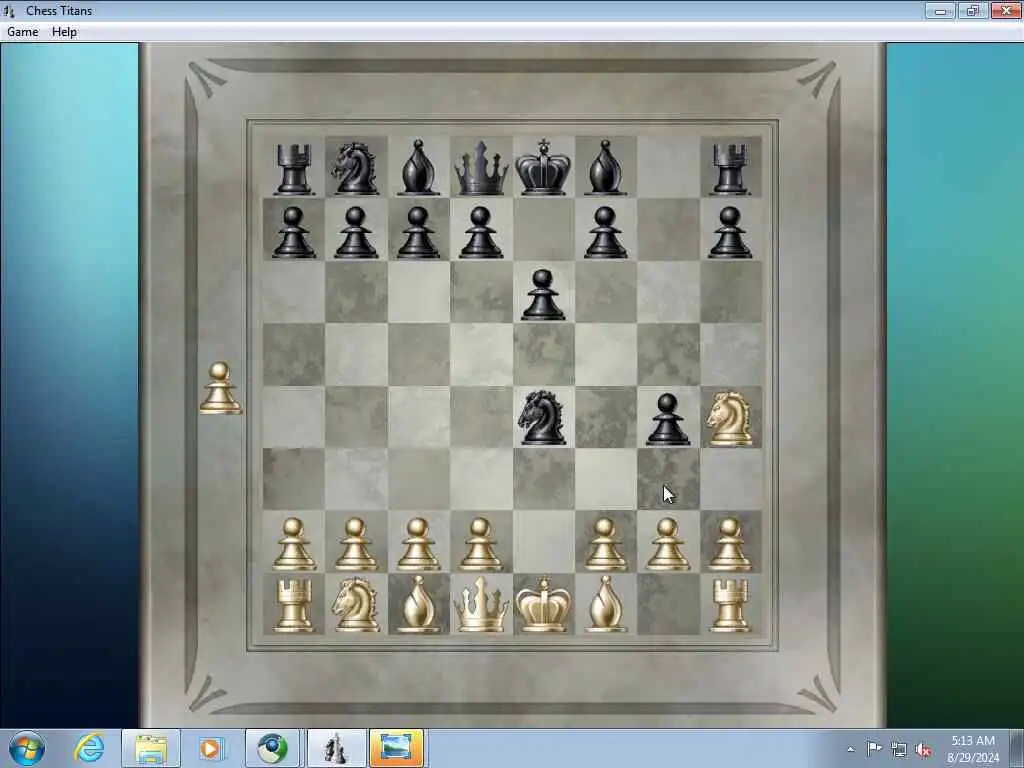This screenshot has width=1024, height=768.
Task: Select the white pawn on h2
Action: tap(729, 544)
